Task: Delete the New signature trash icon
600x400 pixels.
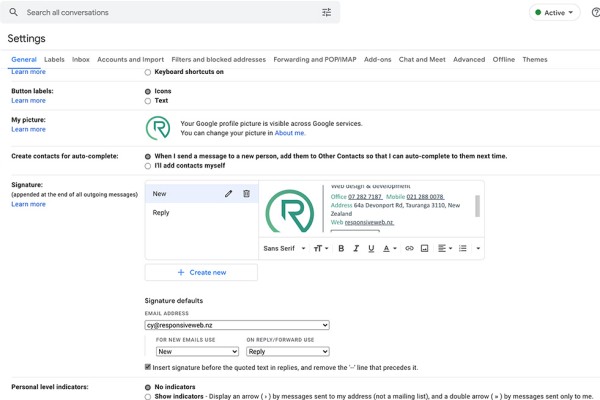Action: (x=246, y=194)
